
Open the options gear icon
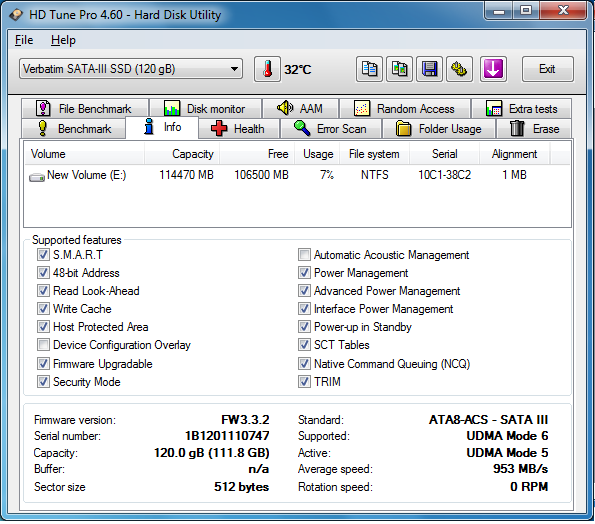coord(459,69)
